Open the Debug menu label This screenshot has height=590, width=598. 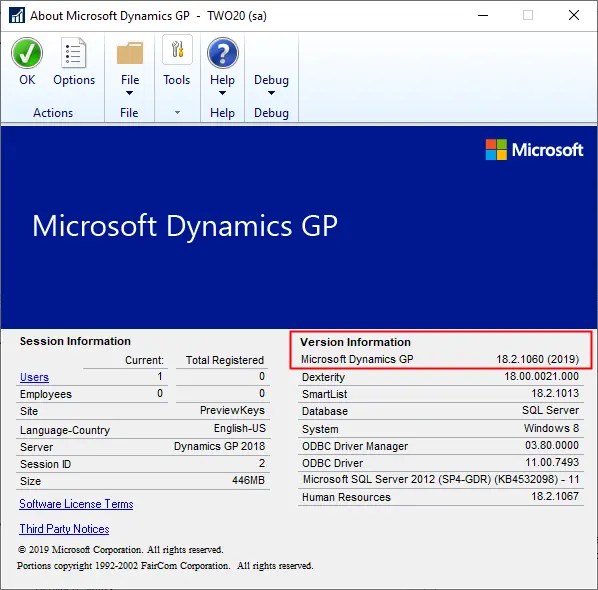pos(271,80)
